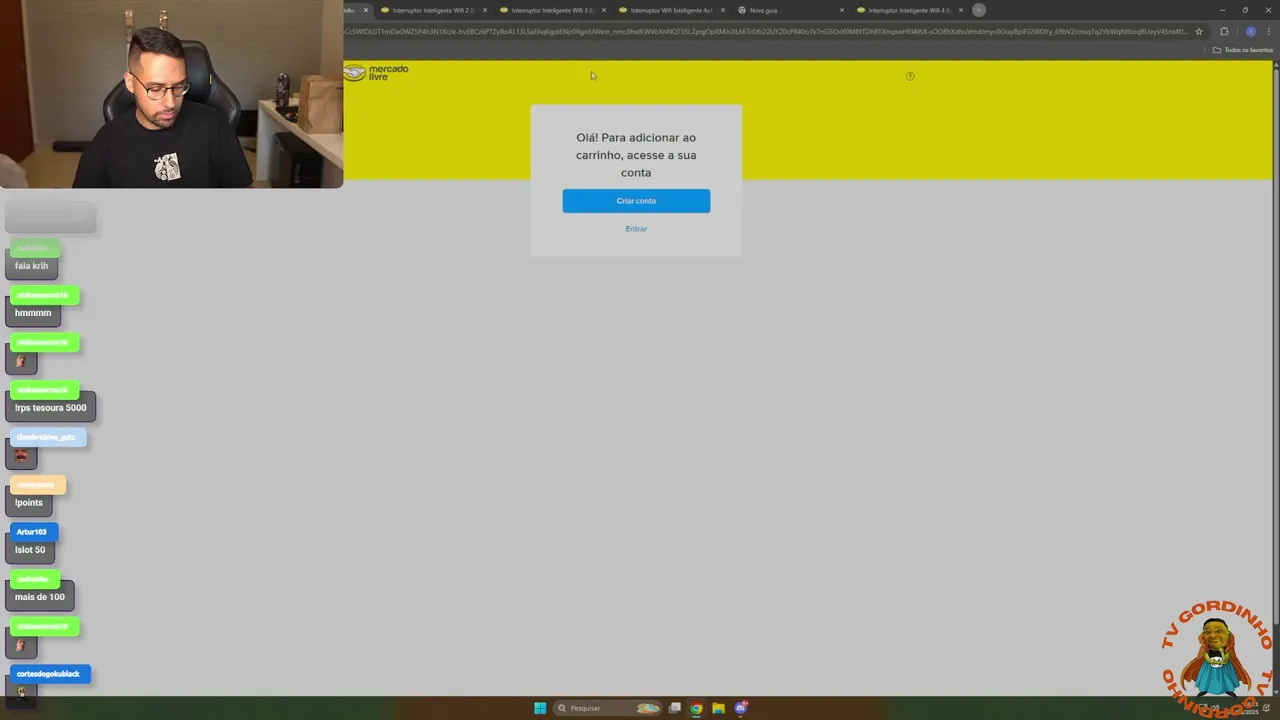This screenshot has height=720, width=1280.
Task: Close the Interruptor Inteligente Wifi 4 tab
Action: point(961,10)
